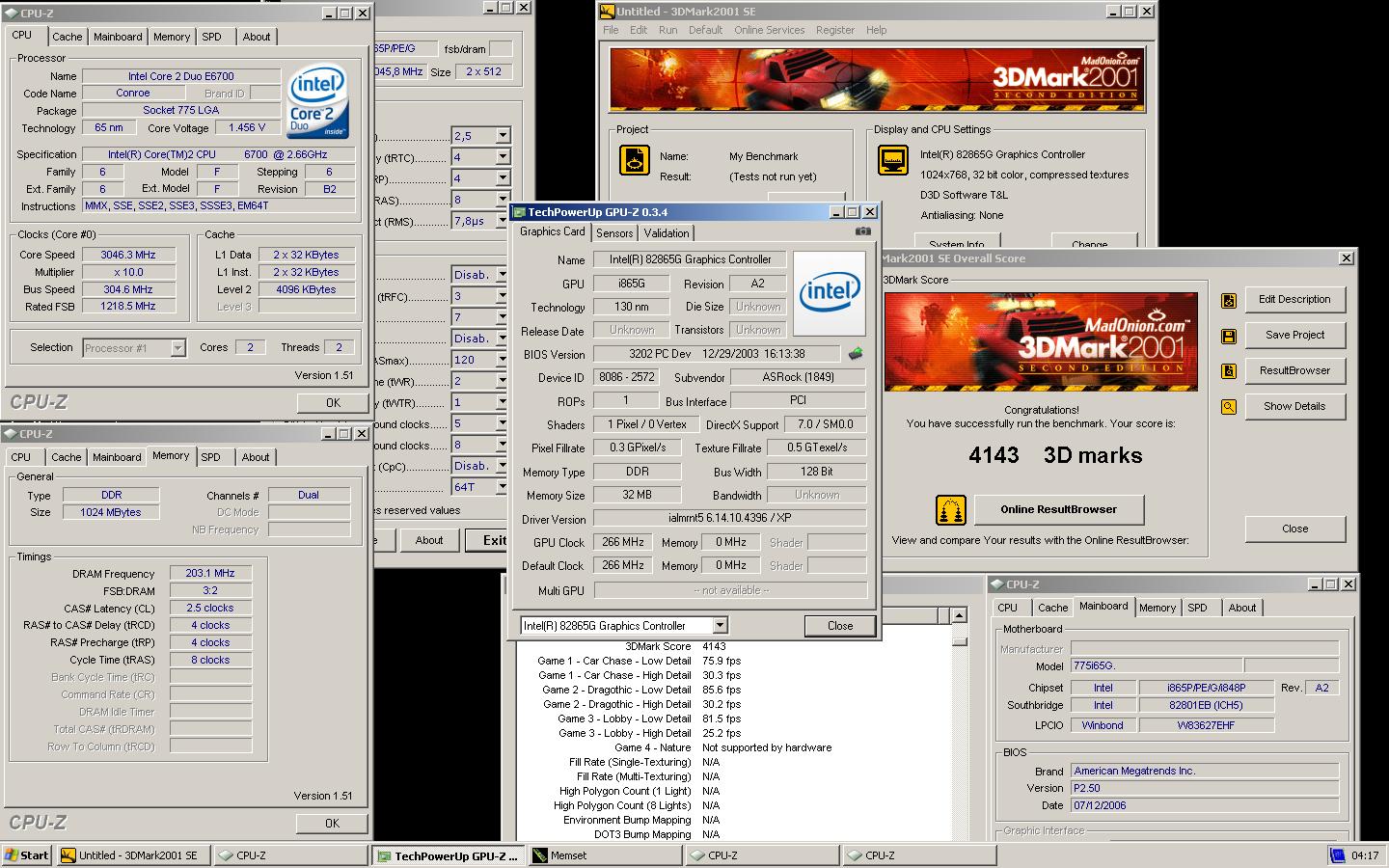Open the 64T dropdown in Memset
Screen dimensions: 1389x868
pyautogui.click(x=502, y=487)
